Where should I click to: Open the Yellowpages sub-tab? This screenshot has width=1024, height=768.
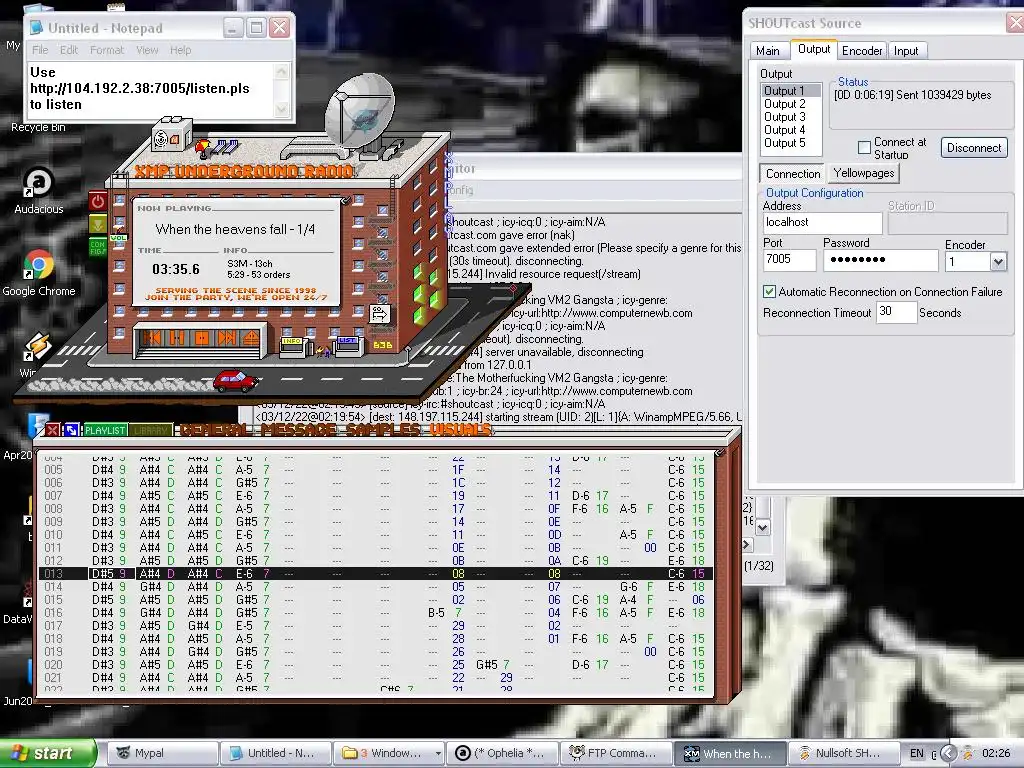click(x=863, y=173)
